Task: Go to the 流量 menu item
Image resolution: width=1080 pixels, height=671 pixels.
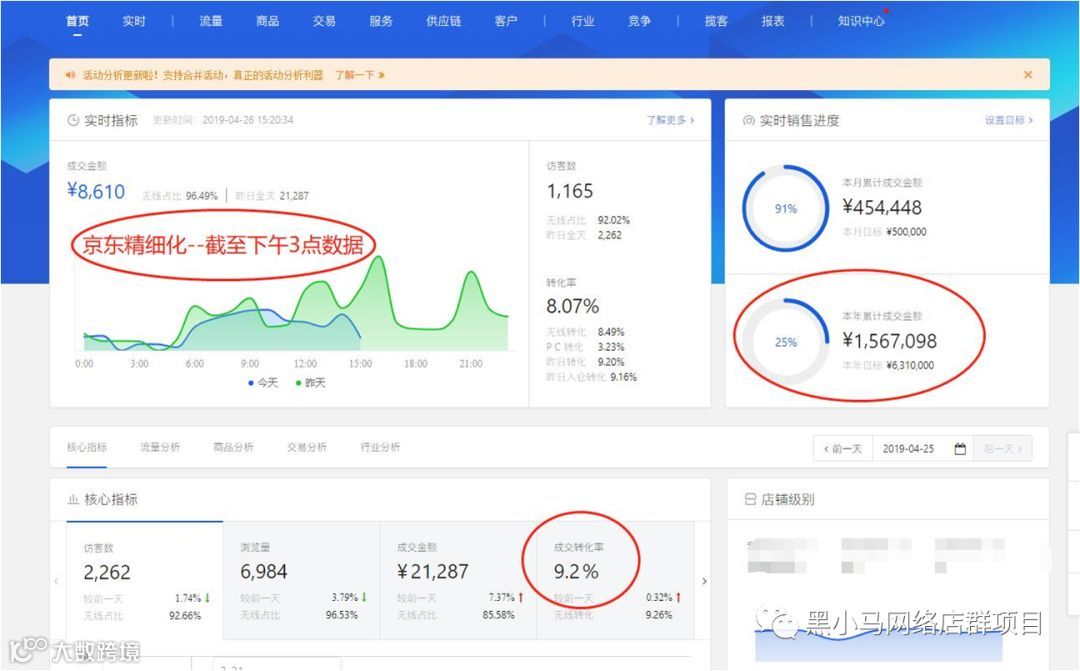Action: 211,21
